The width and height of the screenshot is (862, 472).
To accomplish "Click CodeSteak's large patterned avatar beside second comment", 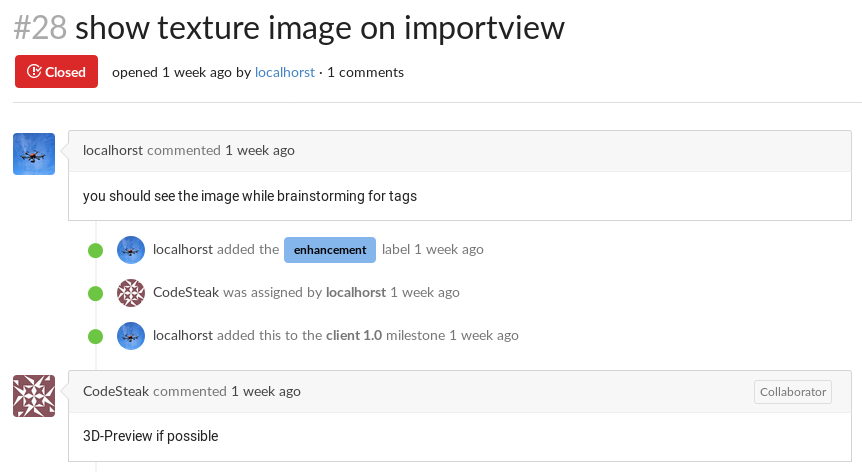I will pyautogui.click(x=34, y=396).
